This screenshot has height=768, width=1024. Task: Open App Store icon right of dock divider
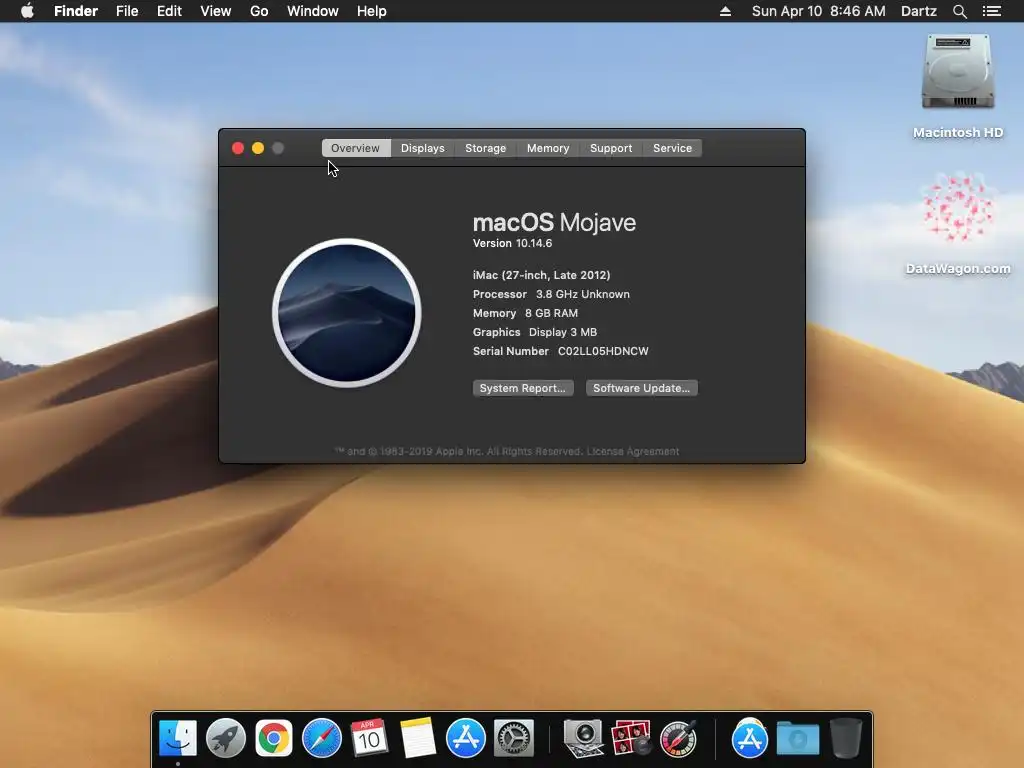click(749, 738)
